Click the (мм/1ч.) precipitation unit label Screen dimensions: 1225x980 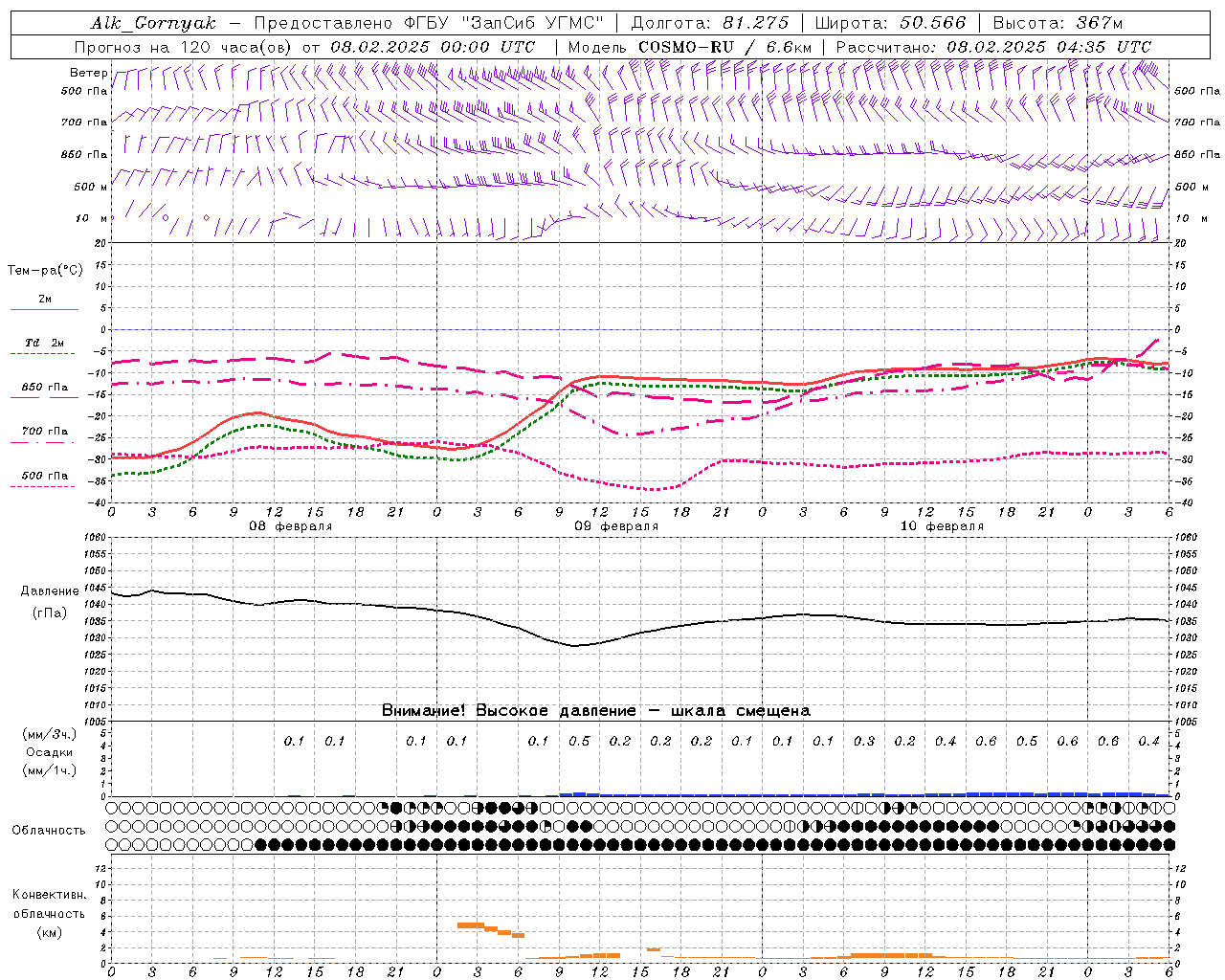tap(50, 770)
